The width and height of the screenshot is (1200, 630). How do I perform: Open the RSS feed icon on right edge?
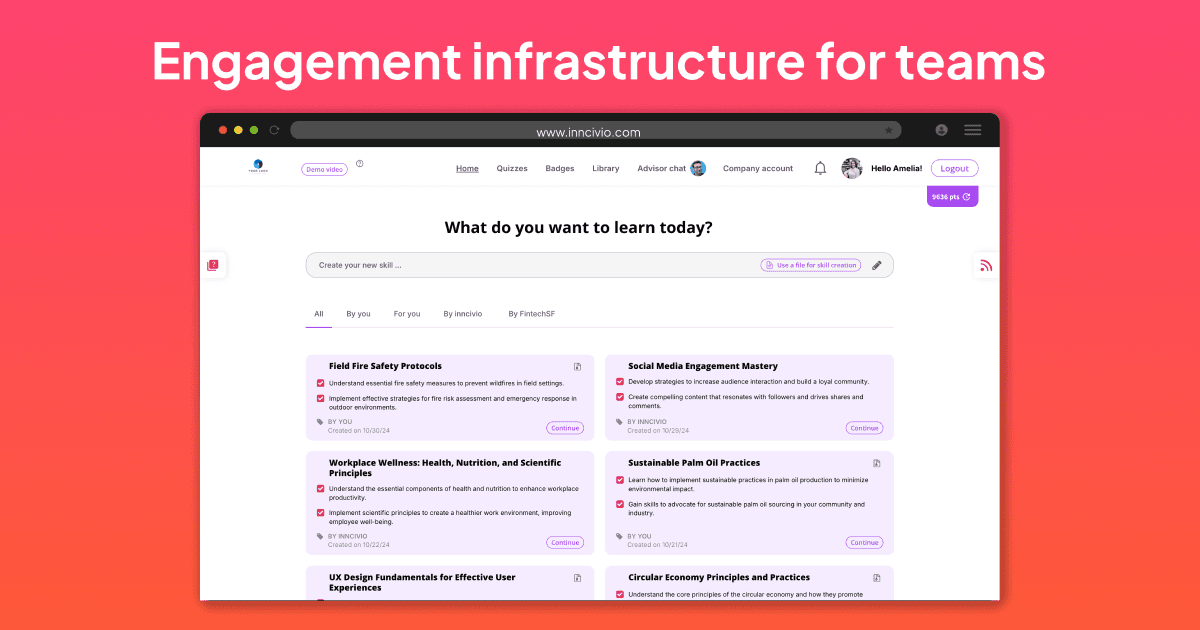986,265
